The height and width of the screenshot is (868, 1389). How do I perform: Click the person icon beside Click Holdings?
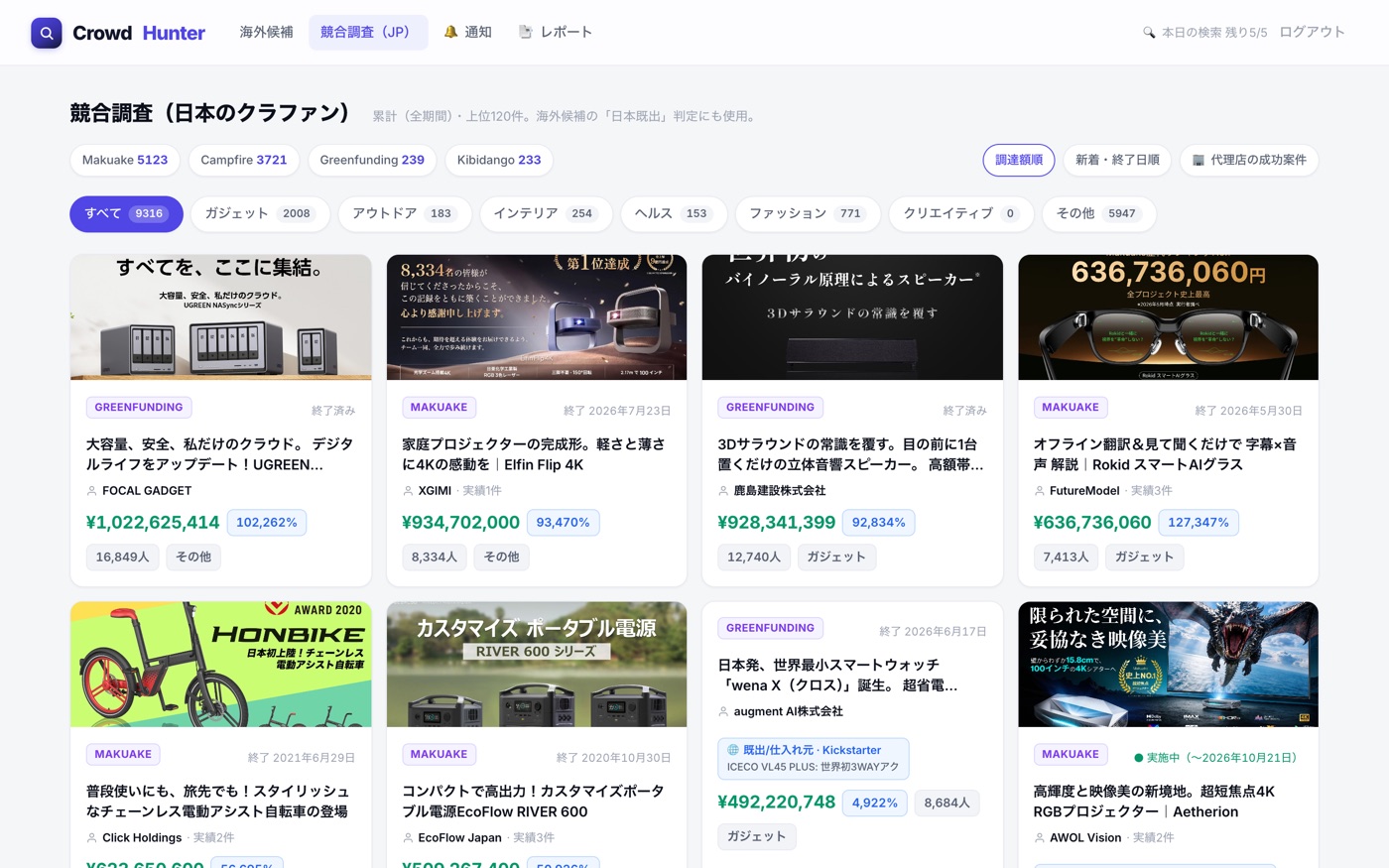tap(92, 838)
